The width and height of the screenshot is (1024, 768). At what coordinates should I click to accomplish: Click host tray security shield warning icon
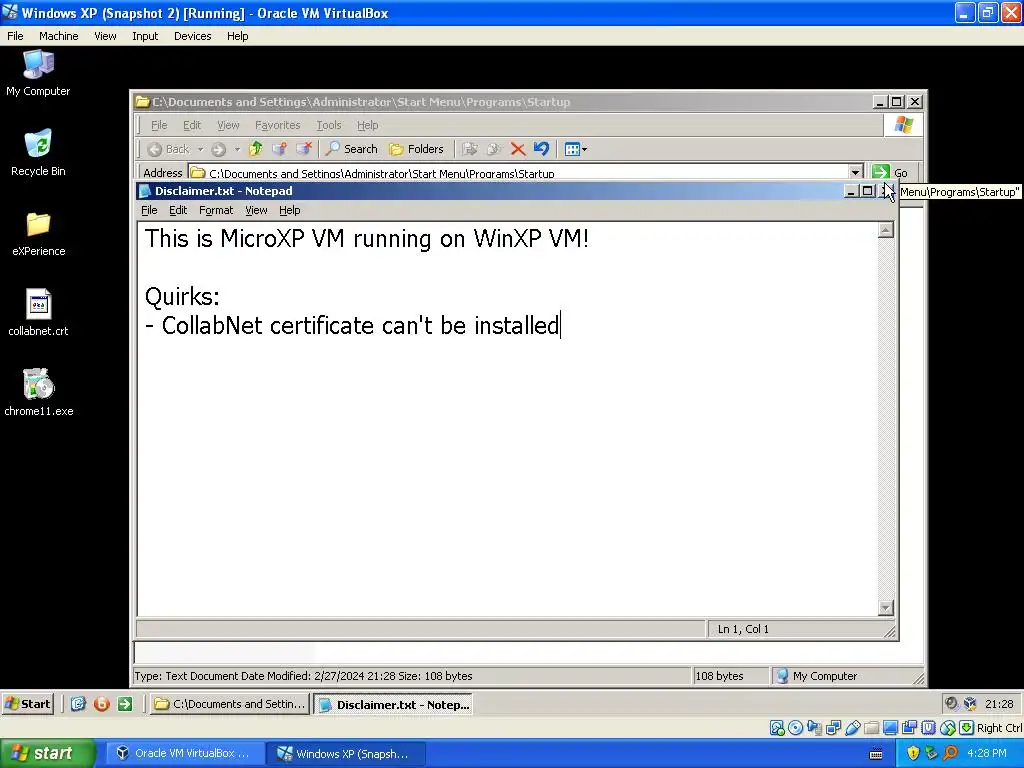click(x=913, y=754)
